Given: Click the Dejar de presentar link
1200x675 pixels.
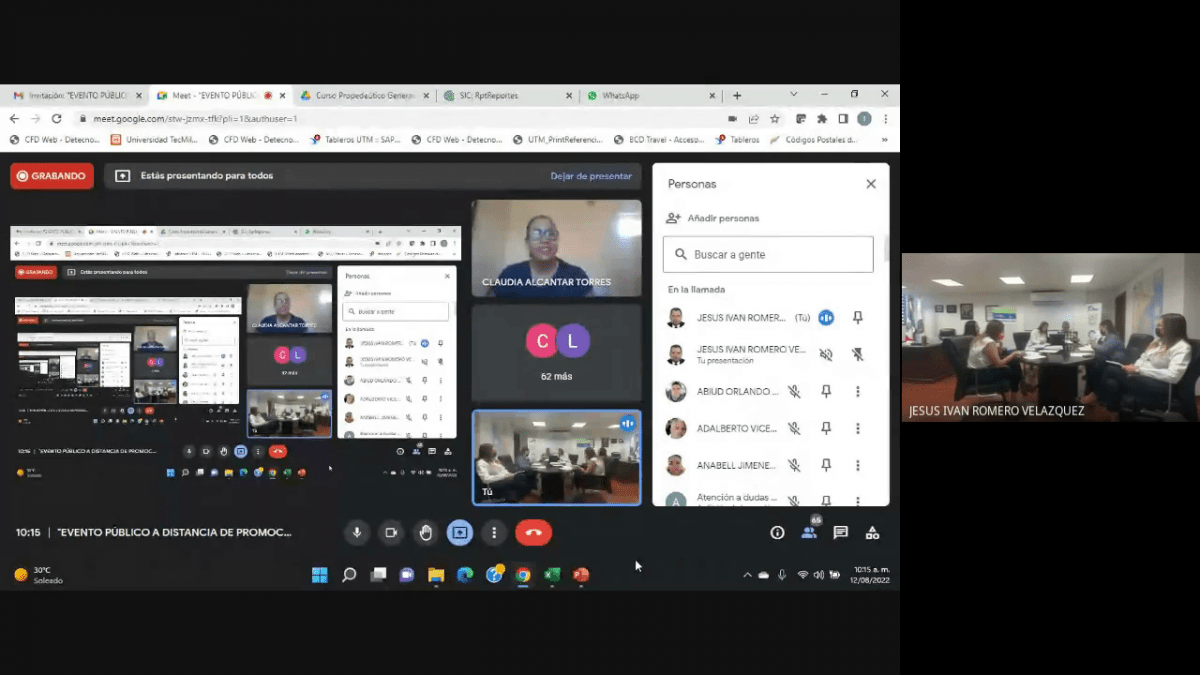Looking at the screenshot, I should coord(591,176).
